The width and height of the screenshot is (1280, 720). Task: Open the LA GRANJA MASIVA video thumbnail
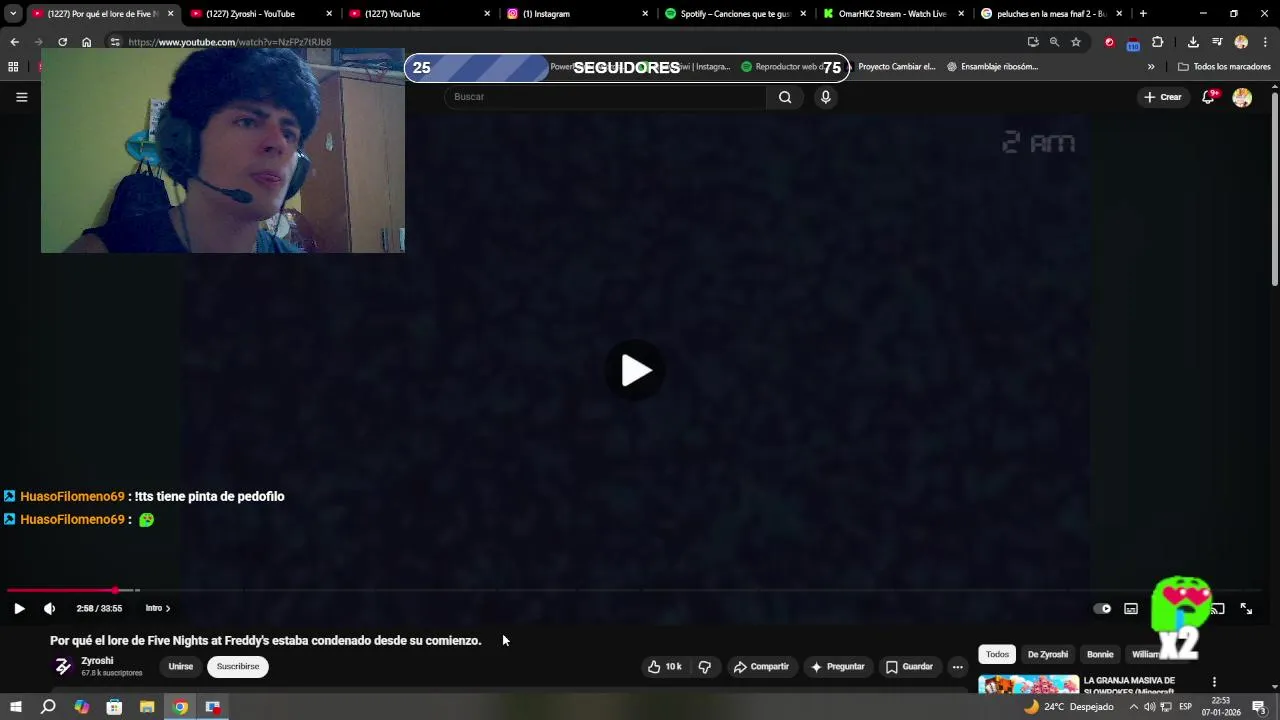click(1028, 685)
